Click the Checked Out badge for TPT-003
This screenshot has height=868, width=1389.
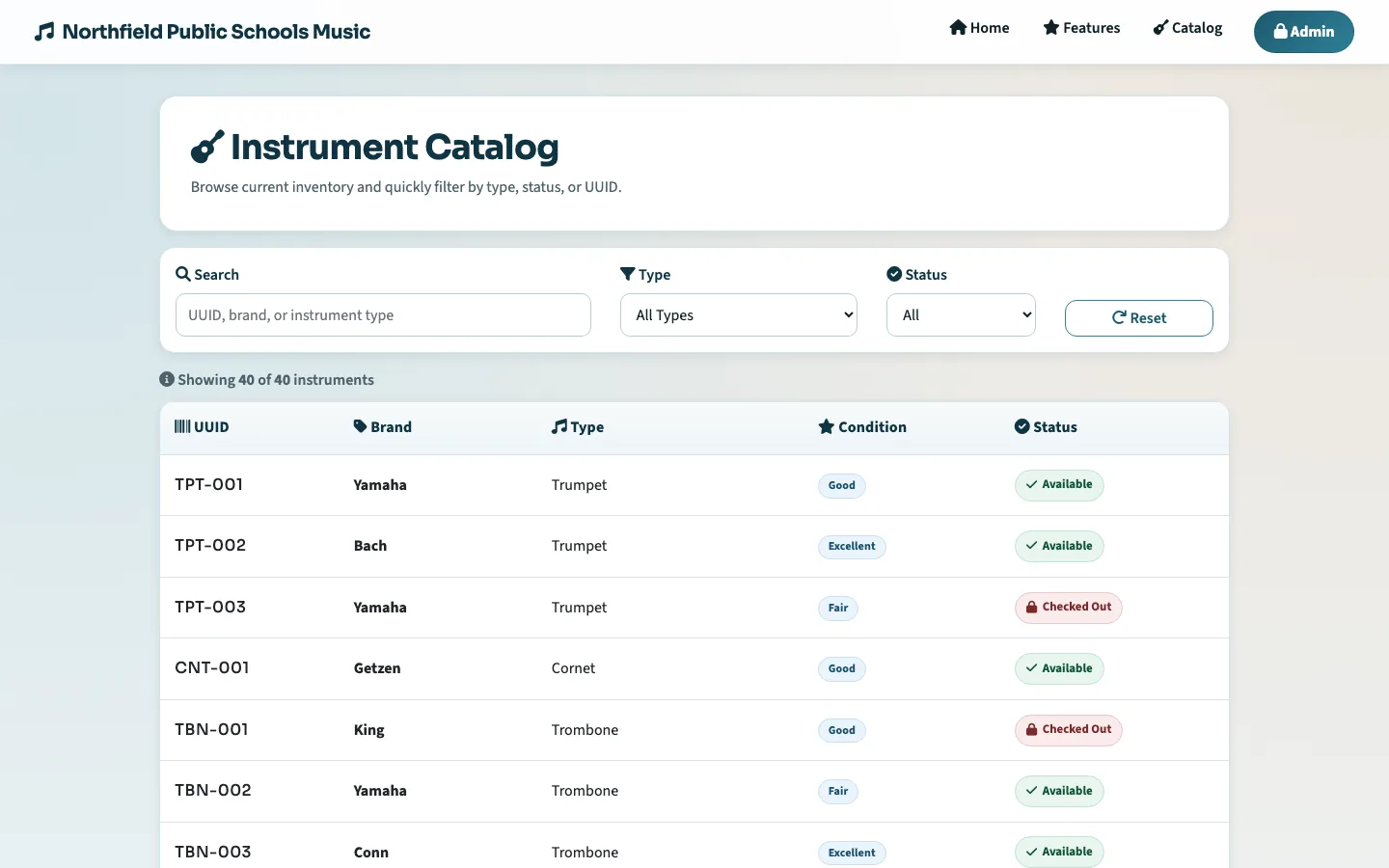click(x=1069, y=608)
